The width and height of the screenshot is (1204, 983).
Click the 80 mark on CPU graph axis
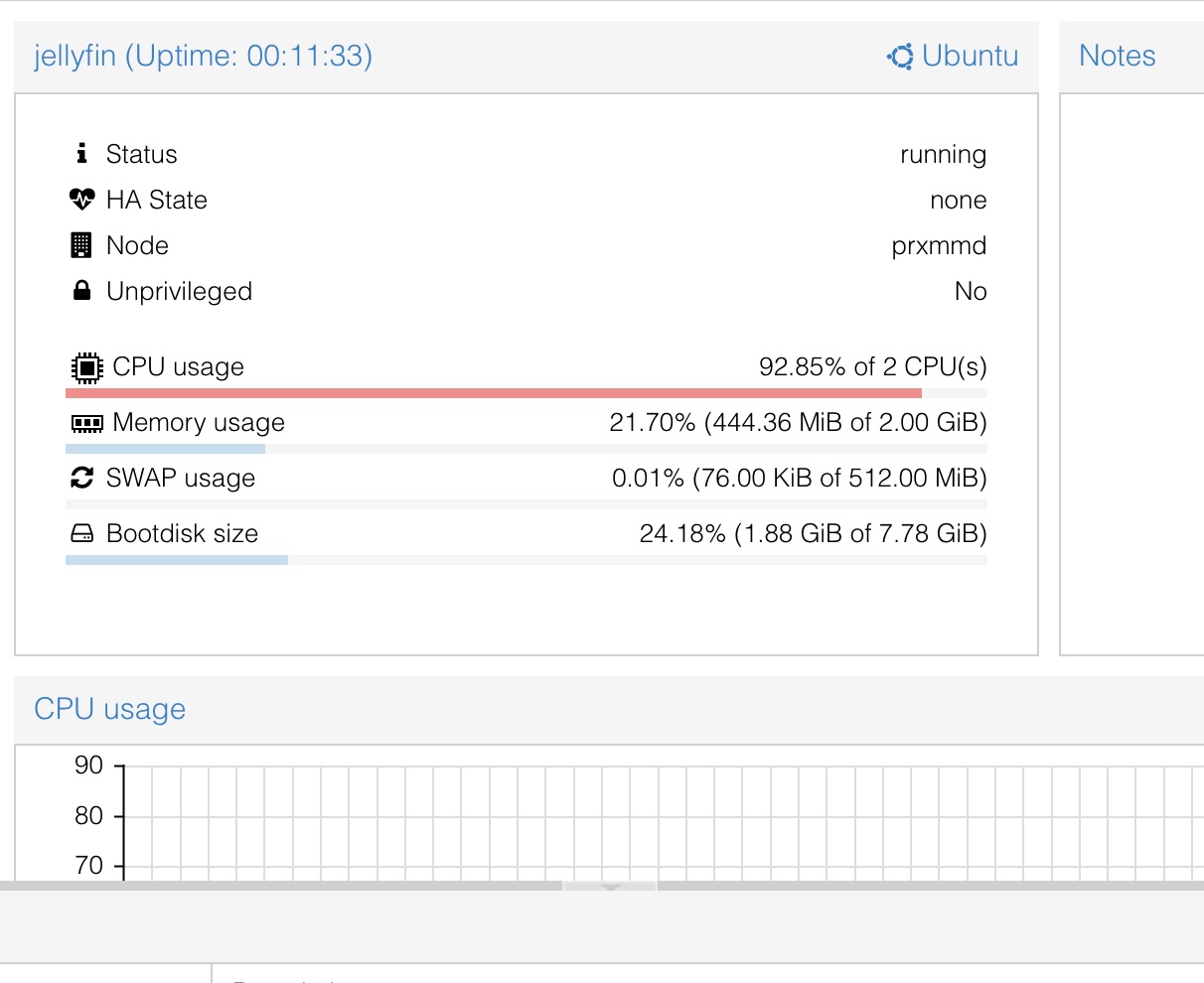pos(89,815)
